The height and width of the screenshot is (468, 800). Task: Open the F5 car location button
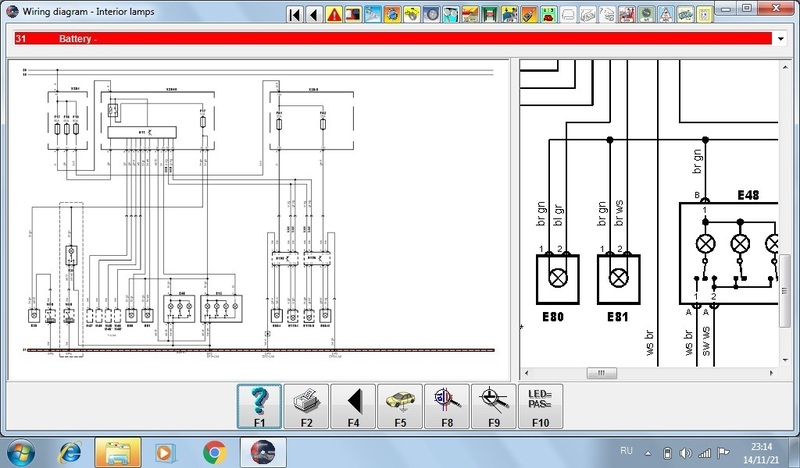pyautogui.click(x=400, y=406)
